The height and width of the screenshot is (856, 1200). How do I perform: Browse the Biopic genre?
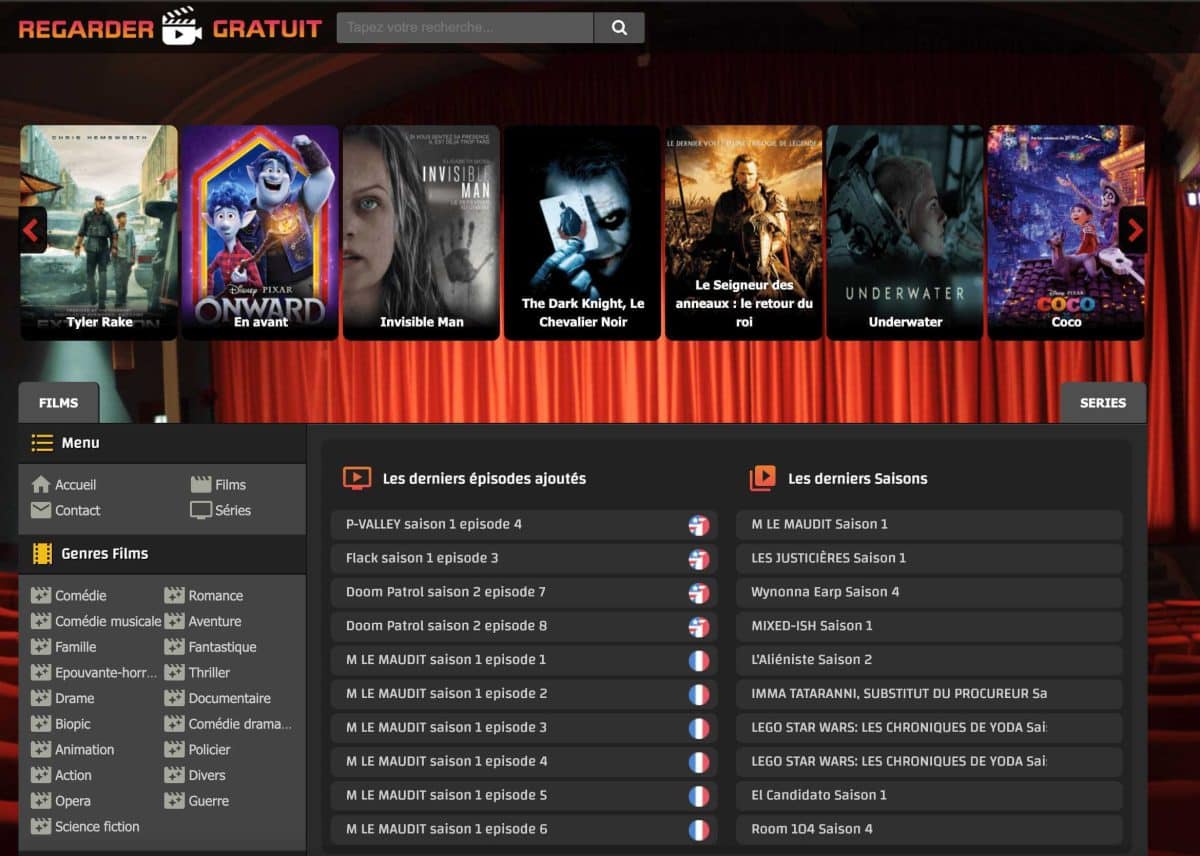73,724
